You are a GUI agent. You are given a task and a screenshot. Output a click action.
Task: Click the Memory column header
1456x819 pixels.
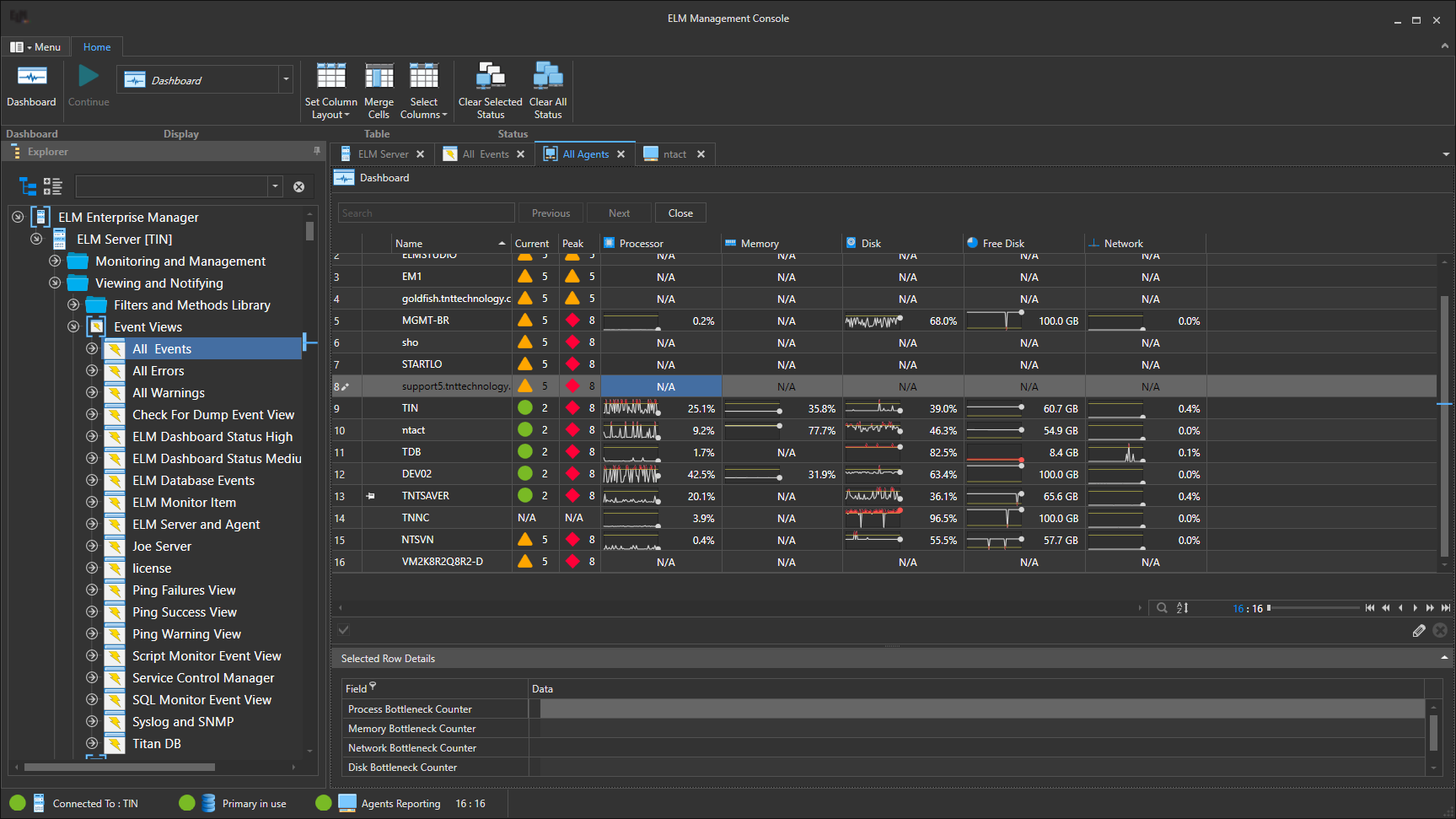[x=782, y=243]
